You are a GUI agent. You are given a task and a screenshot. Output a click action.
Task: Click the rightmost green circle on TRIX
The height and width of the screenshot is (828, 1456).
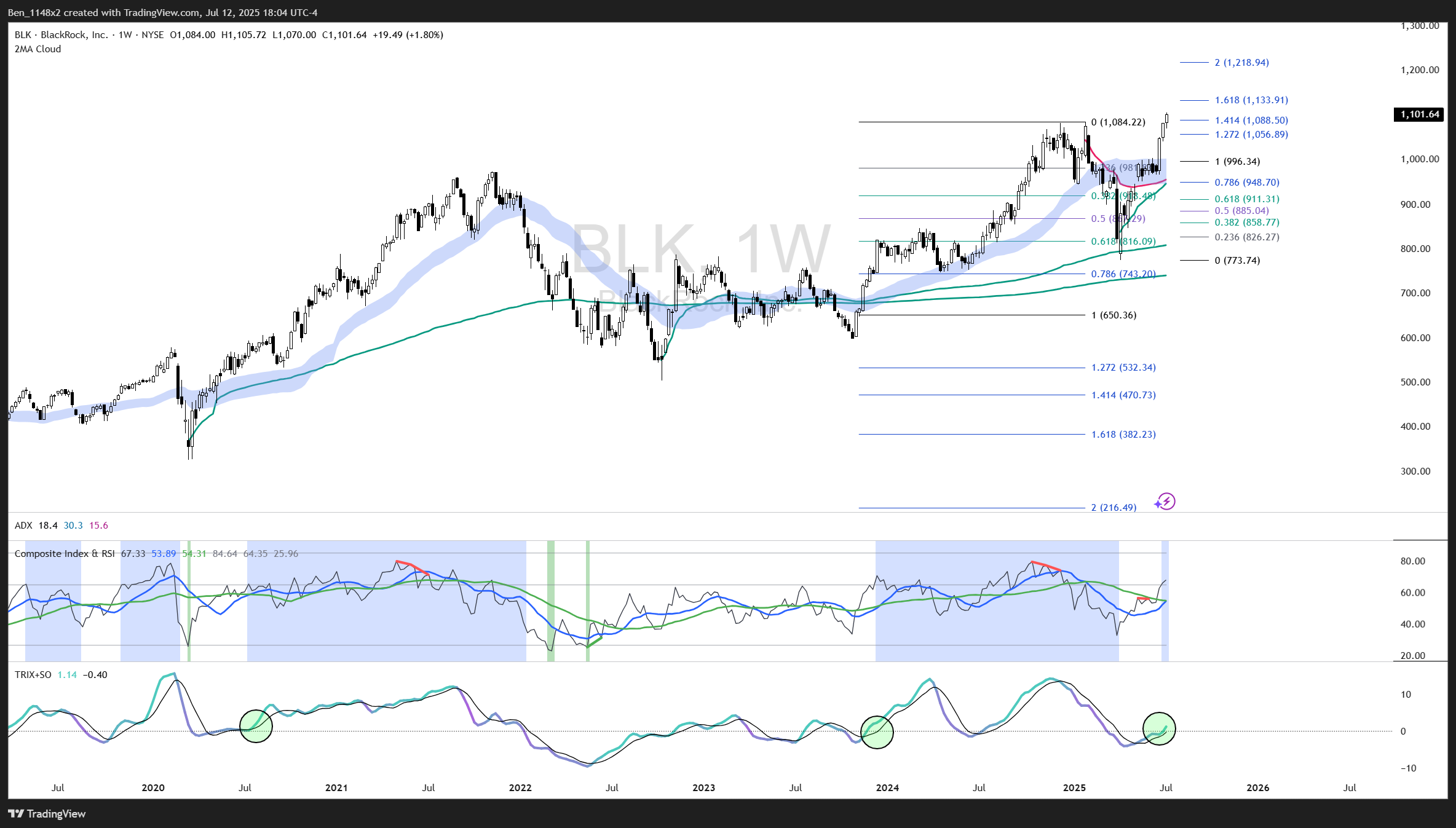coord(1159,728)
